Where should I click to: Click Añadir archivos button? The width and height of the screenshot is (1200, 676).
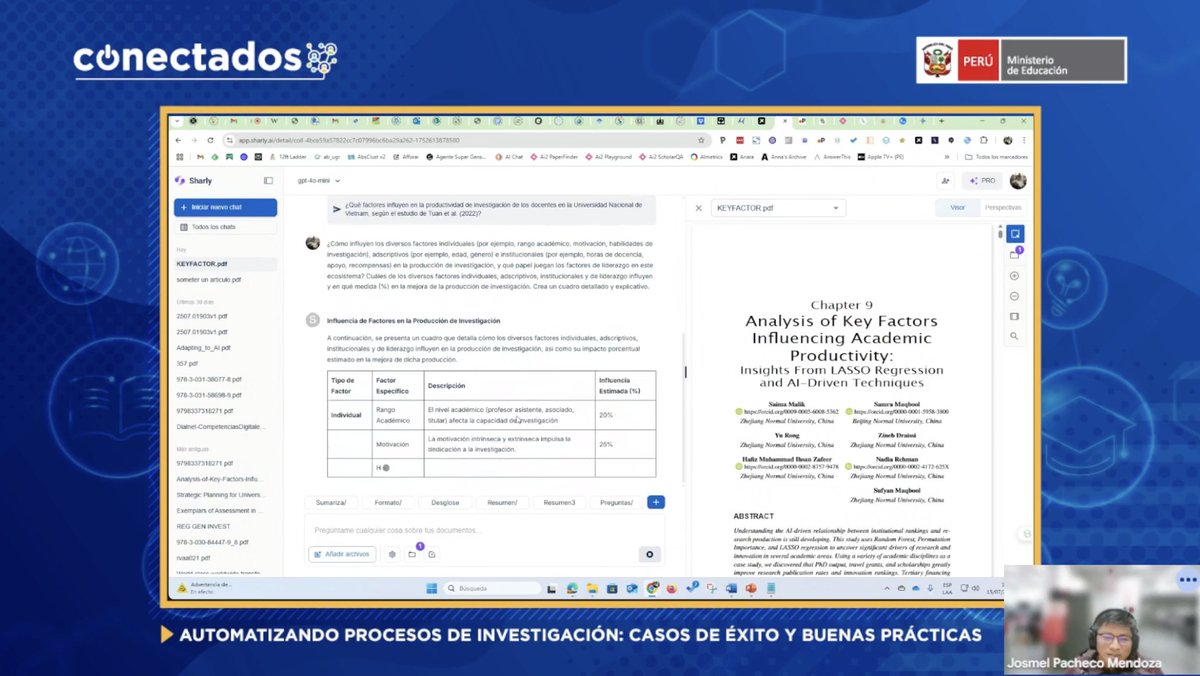tap(342, 554)
